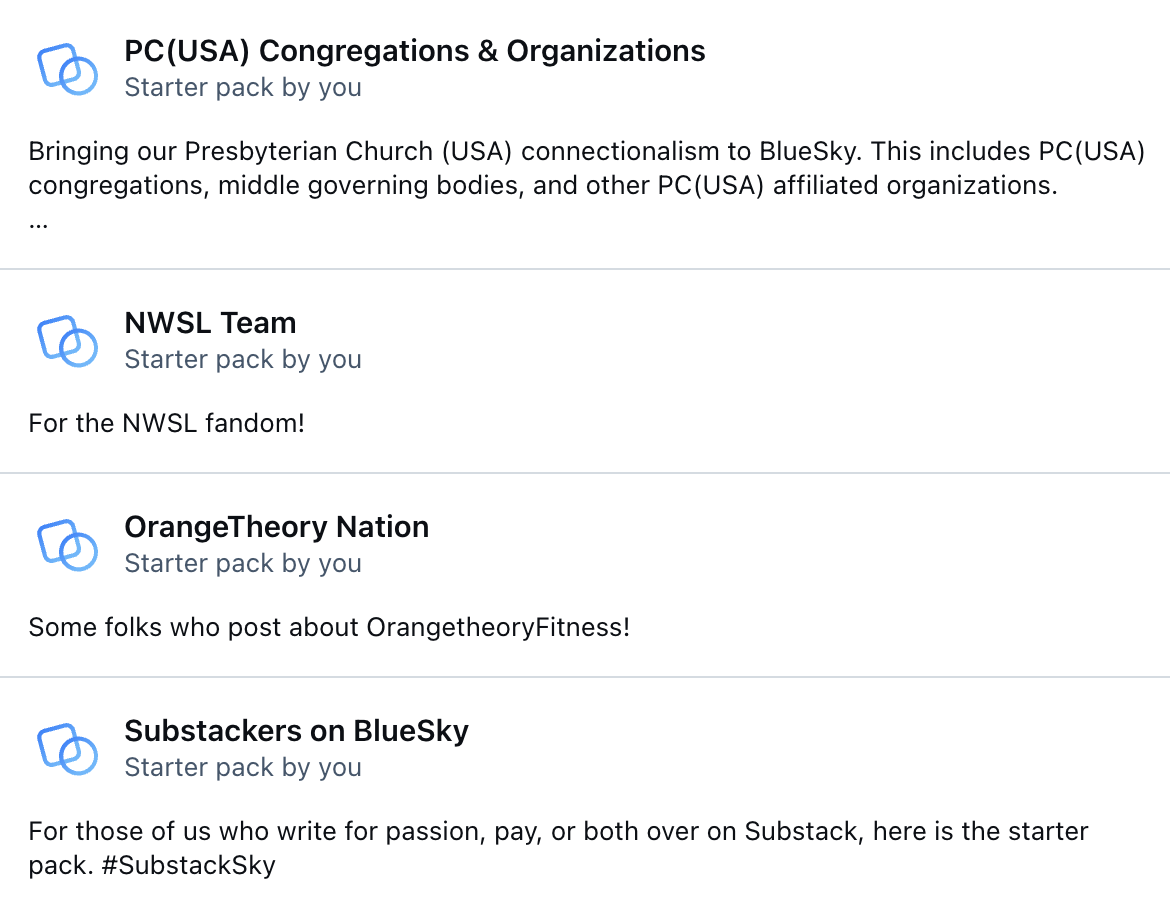The width and height of the screenshot is (1170, 902).
Task: Open the OrangeTheory Nation title
Action: click(277, 527)
